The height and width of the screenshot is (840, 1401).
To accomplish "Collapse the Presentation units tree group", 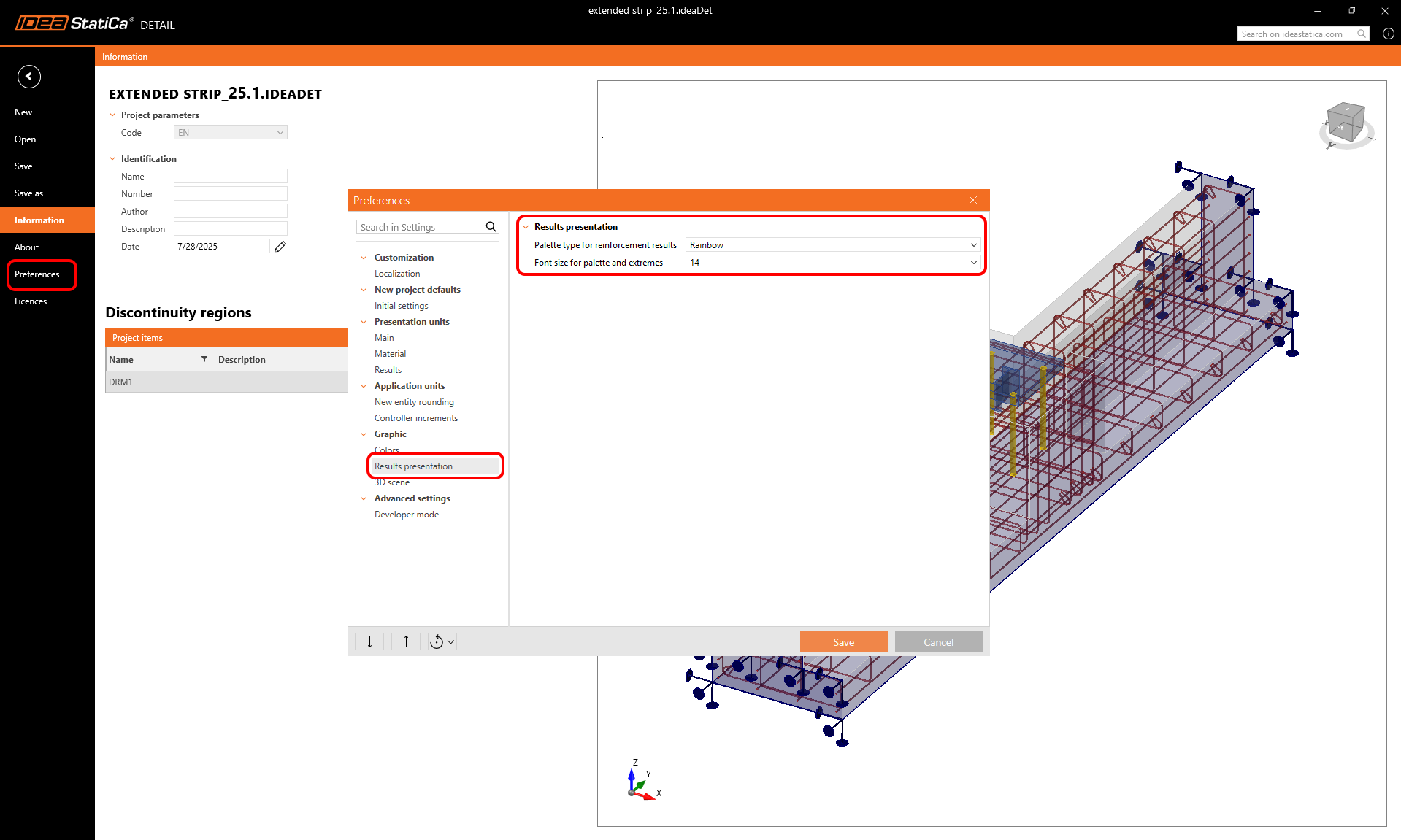I will point(364,322).
